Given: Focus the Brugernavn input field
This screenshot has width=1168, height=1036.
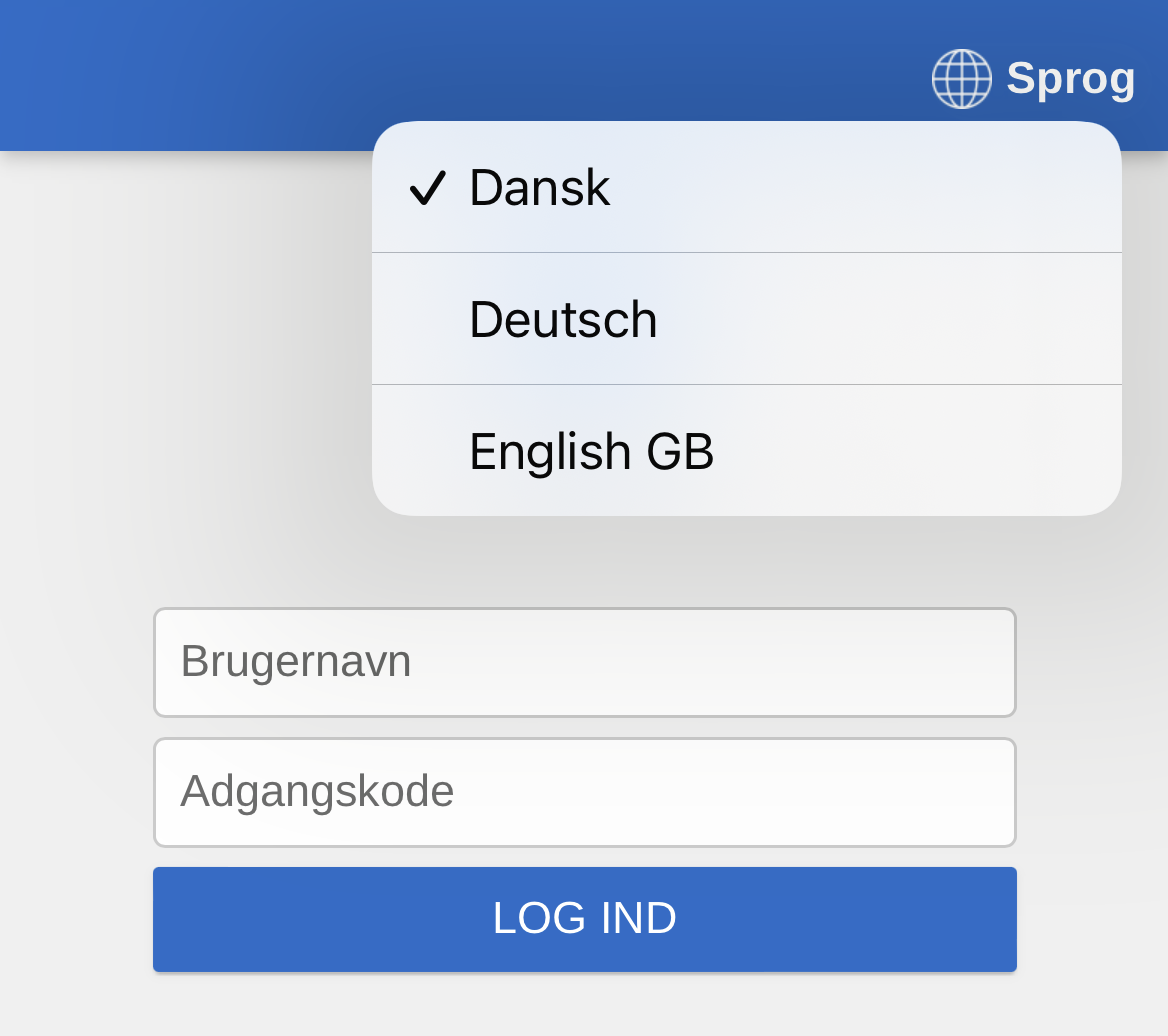Looking at the screenshot, I should click(584, 662).
